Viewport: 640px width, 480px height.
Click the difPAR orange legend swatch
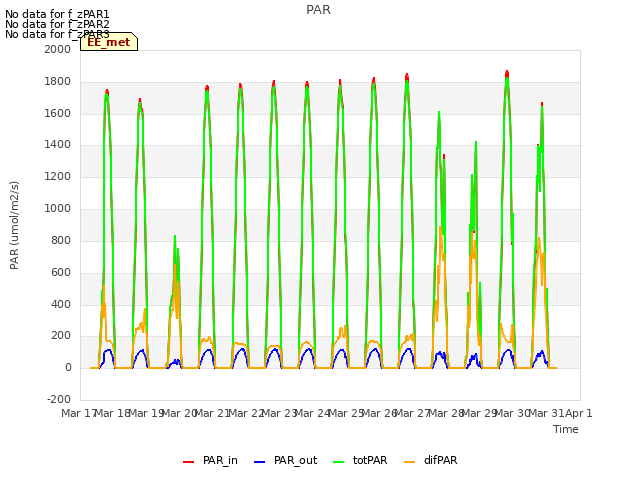point(409,462)
